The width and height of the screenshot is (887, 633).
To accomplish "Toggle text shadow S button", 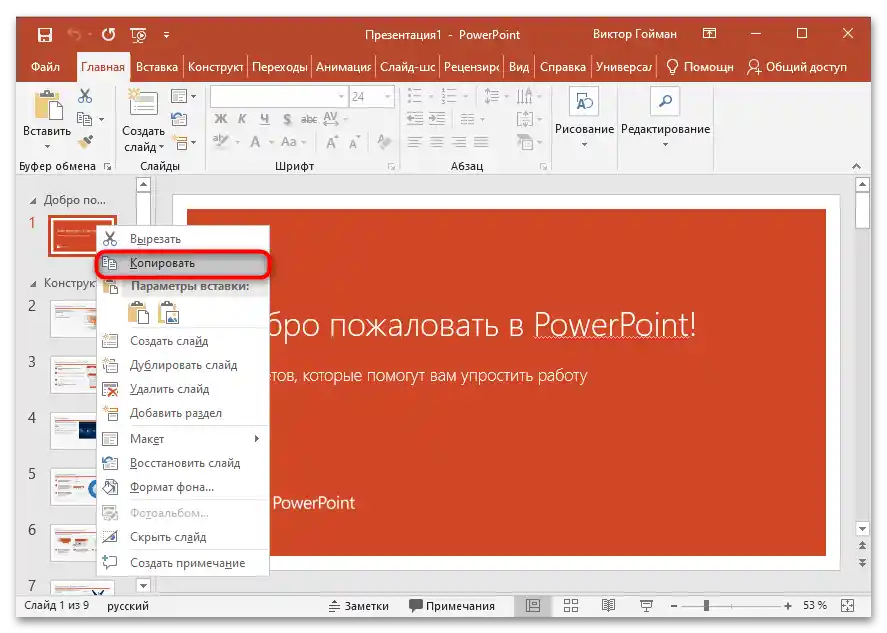I will [287, 119].
